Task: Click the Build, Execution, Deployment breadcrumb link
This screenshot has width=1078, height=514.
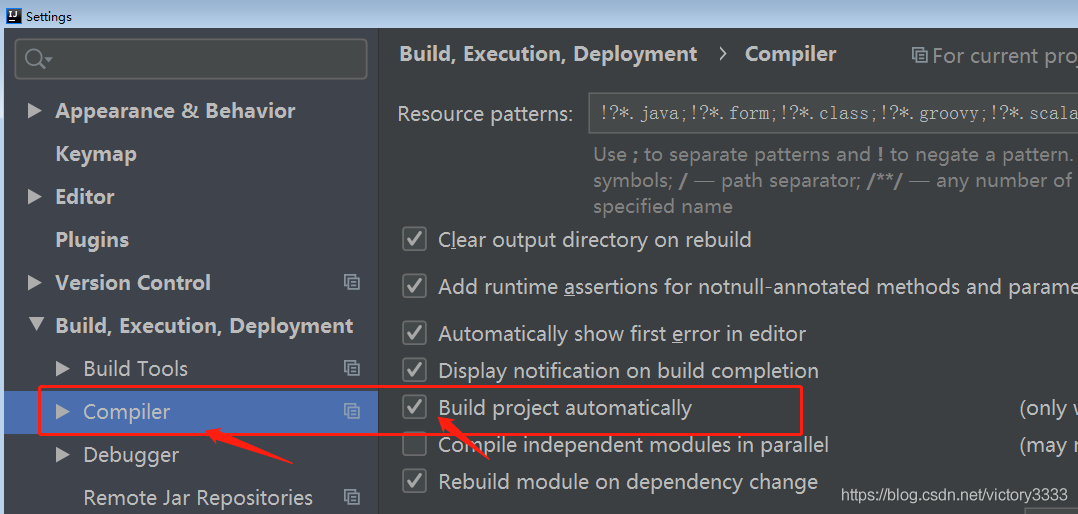Action: (548, 54)
